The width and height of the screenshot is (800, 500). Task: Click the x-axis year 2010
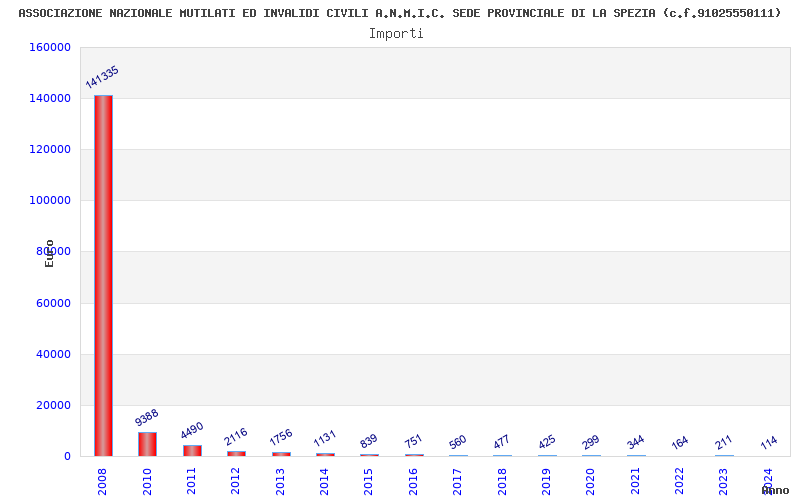click(x=147, y=482)
